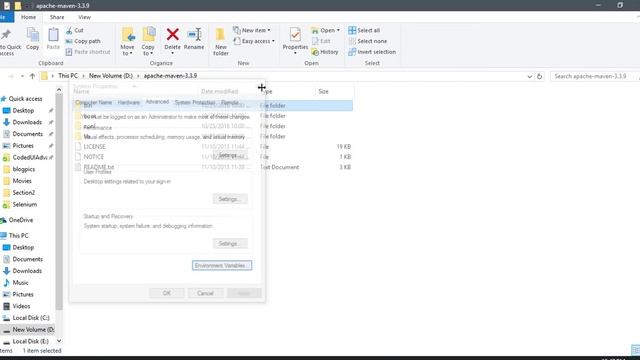Click the Search apache-maven-3.3.9 field

(x=594, y=76)
